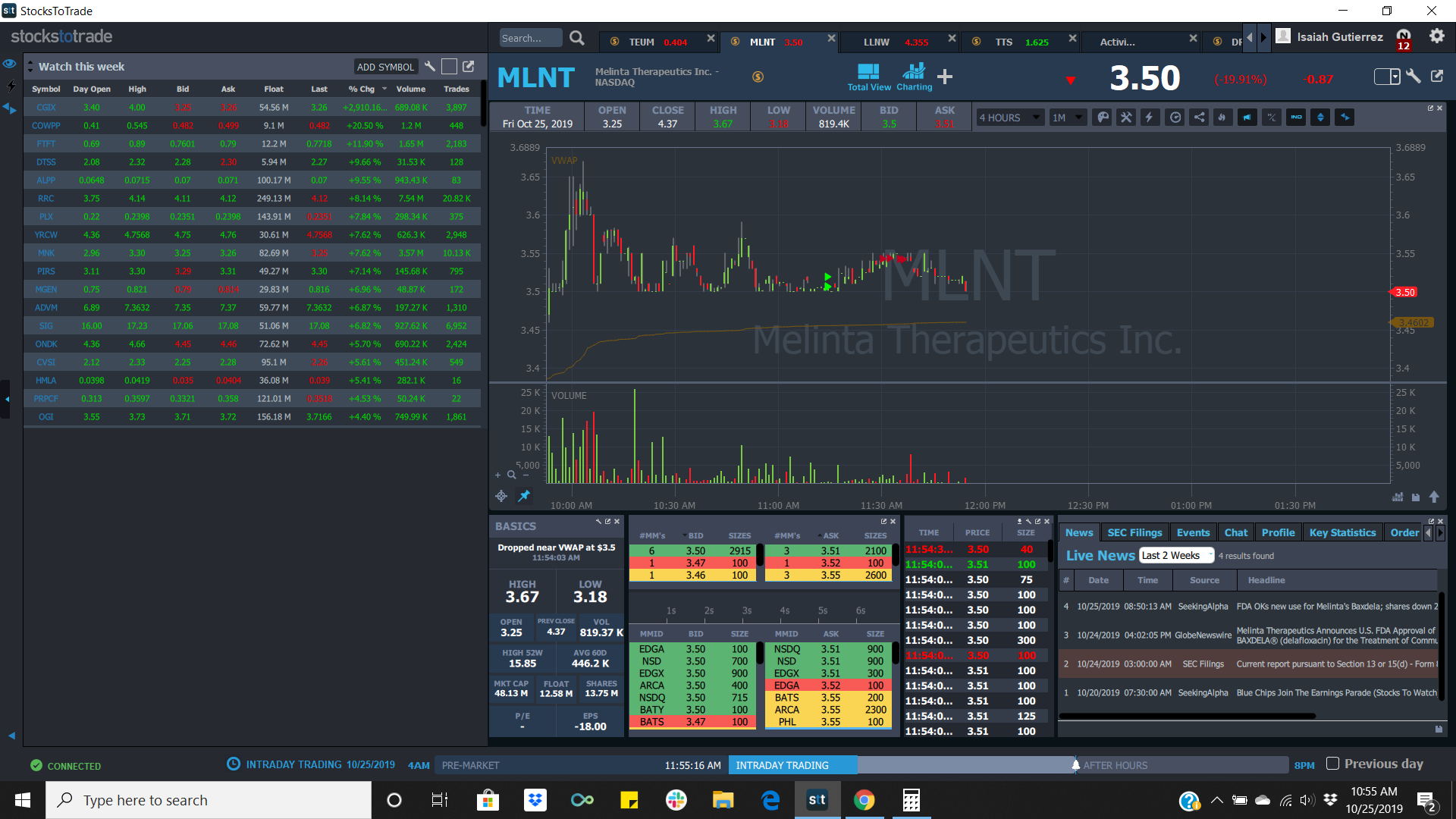Viewport: 1456px width, 819px height.
Task: Open chart color palette settings
Action: point(1103,118)
